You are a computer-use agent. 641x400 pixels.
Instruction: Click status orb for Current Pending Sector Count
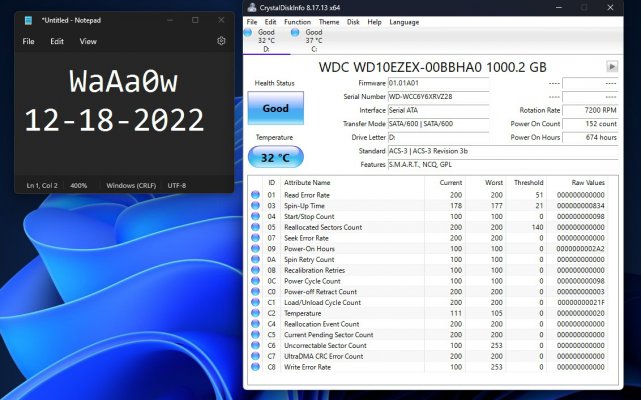point(256,335)
